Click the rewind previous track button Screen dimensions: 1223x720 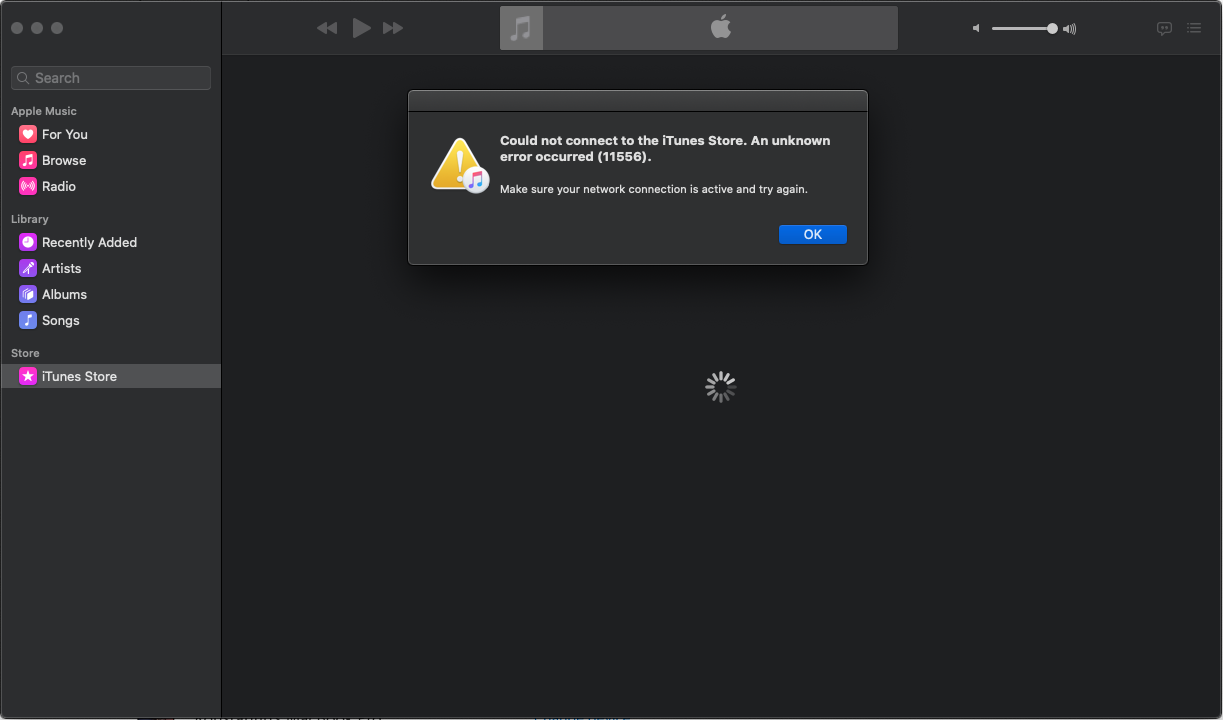pos(327,28)
